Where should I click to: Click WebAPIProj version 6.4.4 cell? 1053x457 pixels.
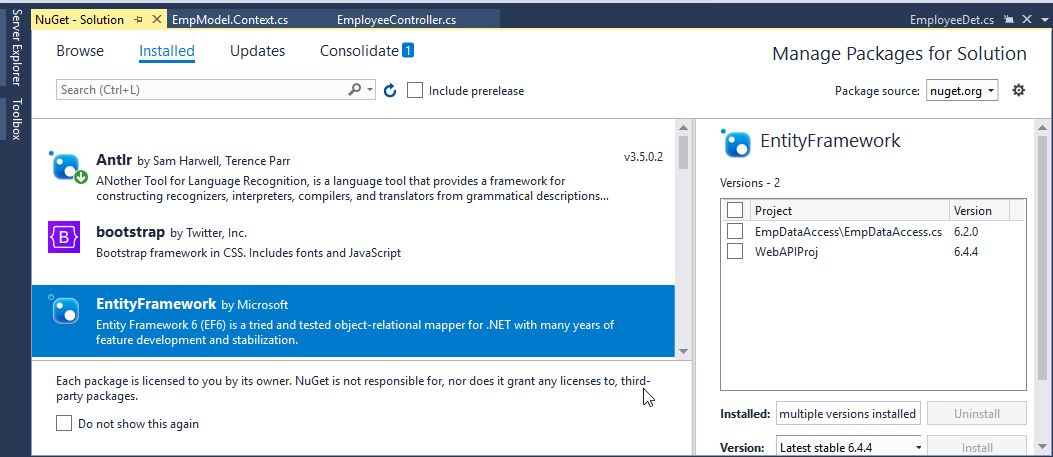click(968, 252)
